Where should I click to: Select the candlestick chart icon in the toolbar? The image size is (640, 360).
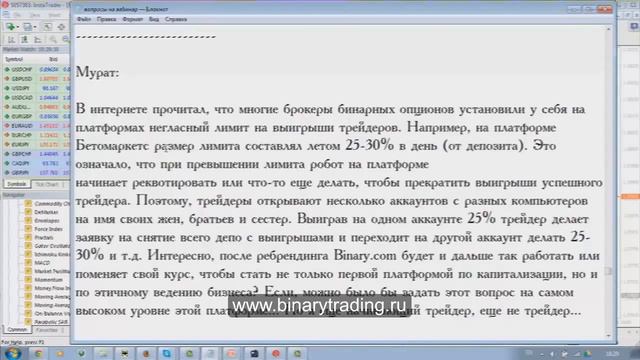[24, 40]
